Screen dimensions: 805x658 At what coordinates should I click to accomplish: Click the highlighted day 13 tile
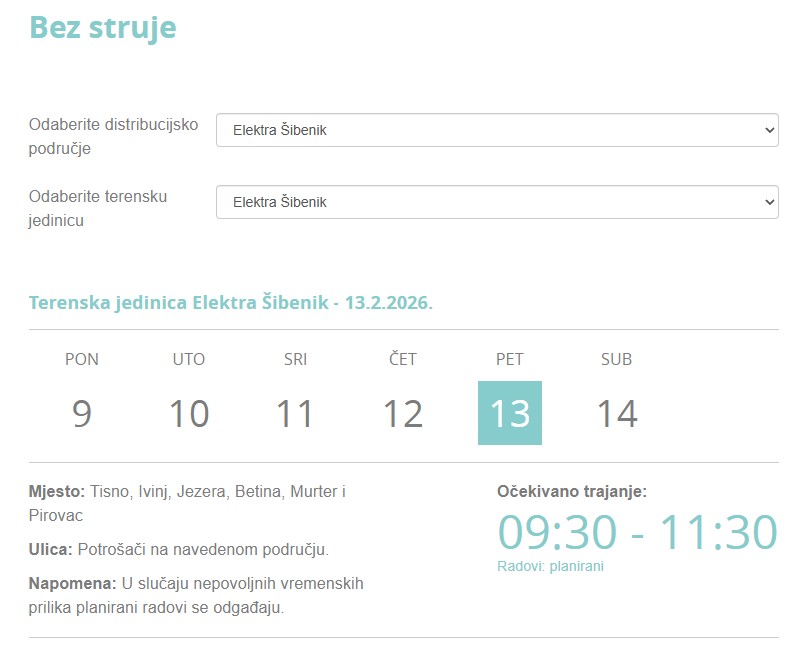coord(510,413)
